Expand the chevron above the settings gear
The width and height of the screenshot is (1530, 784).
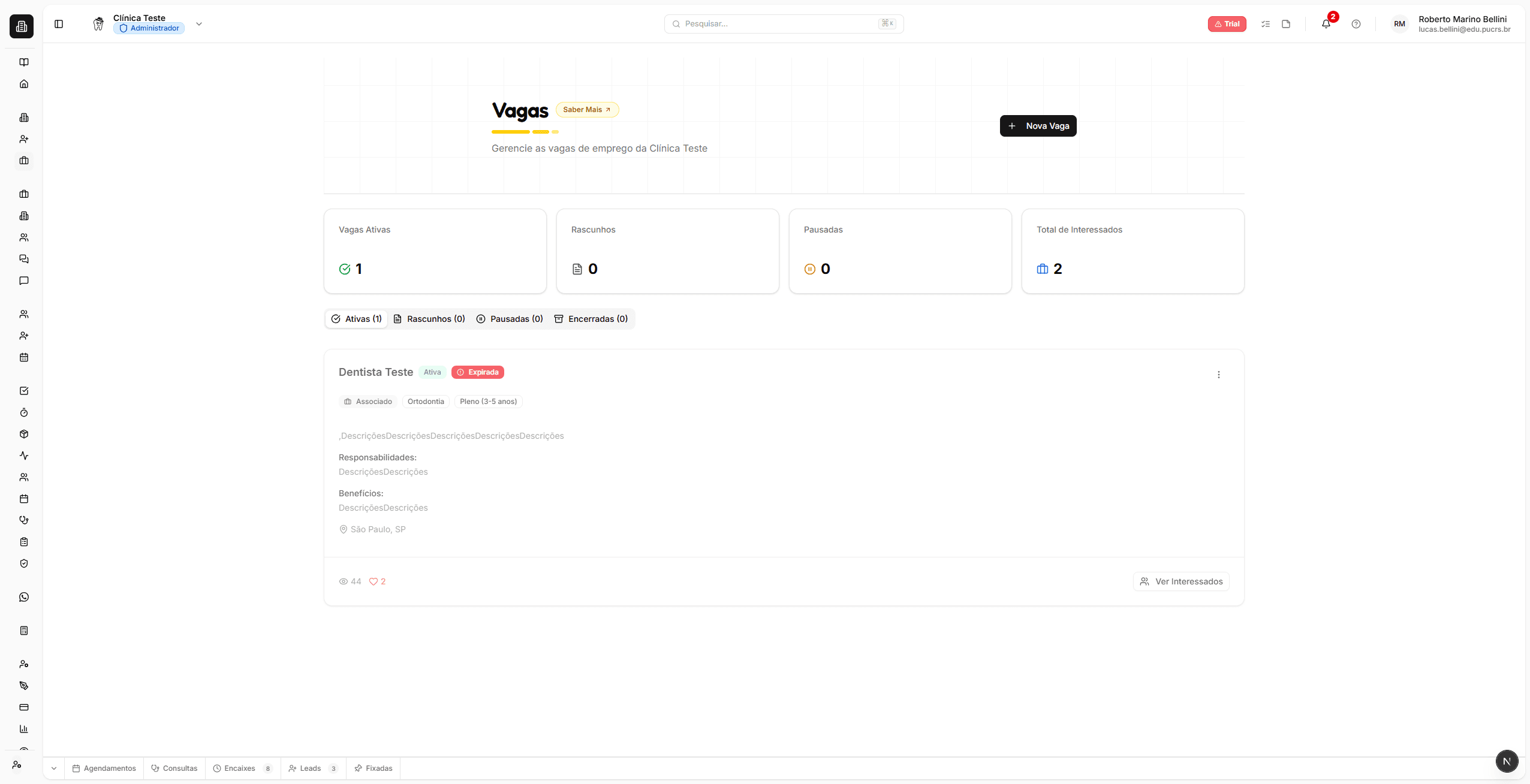53,768
